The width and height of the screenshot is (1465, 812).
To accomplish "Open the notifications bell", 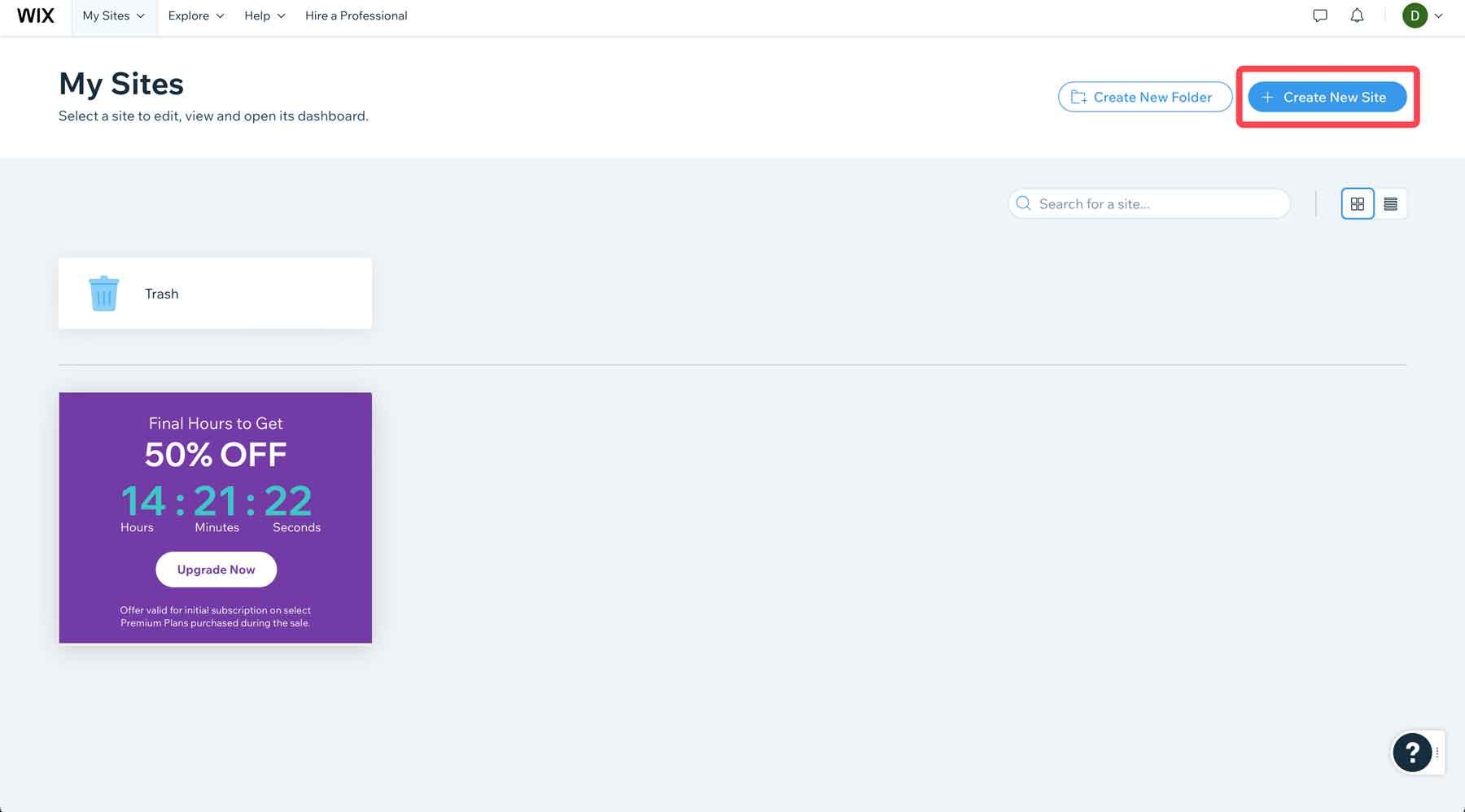I will point(1357,15).
